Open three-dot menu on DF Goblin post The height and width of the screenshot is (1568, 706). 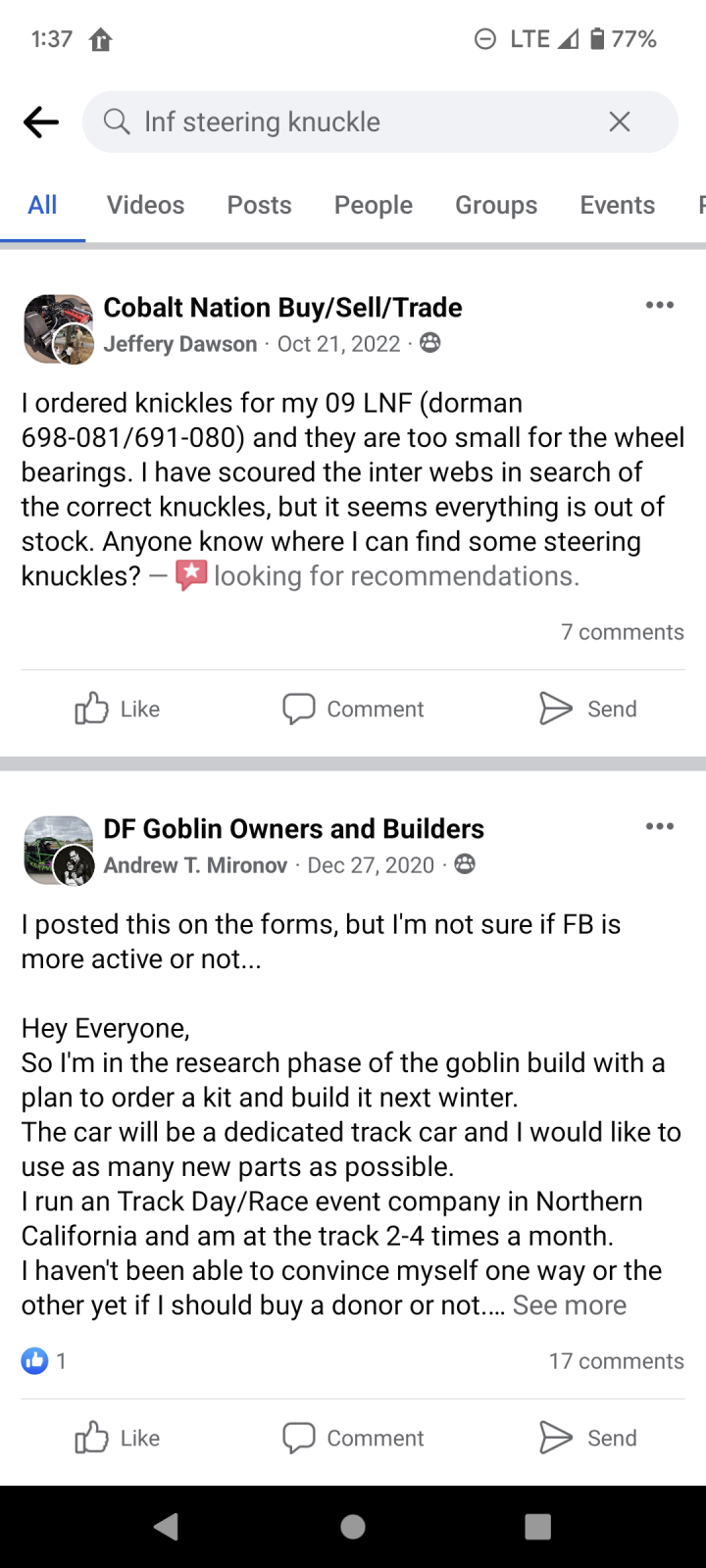(660, 826)
